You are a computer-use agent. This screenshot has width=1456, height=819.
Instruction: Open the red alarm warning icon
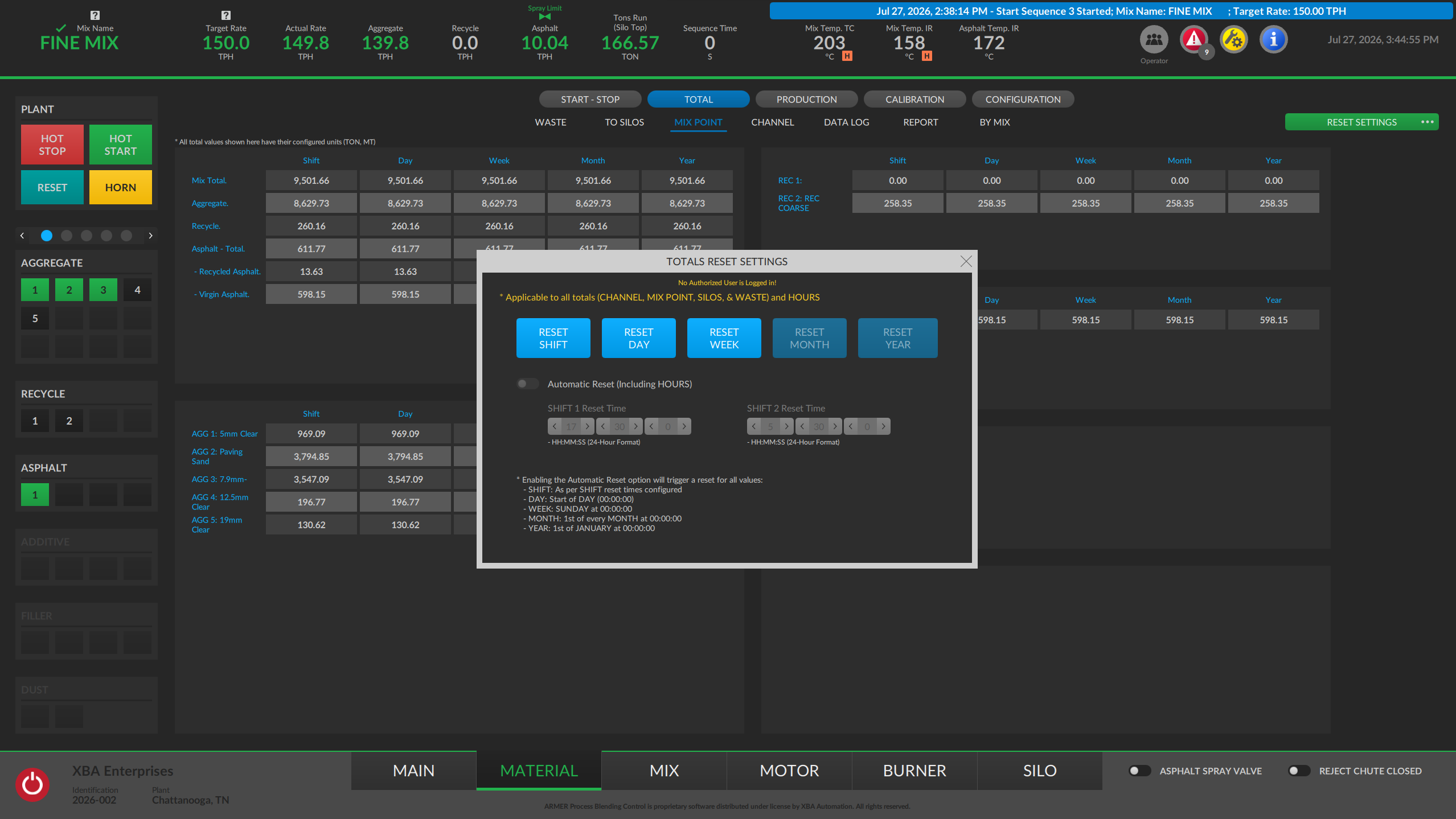click(x=1193, y=39)
